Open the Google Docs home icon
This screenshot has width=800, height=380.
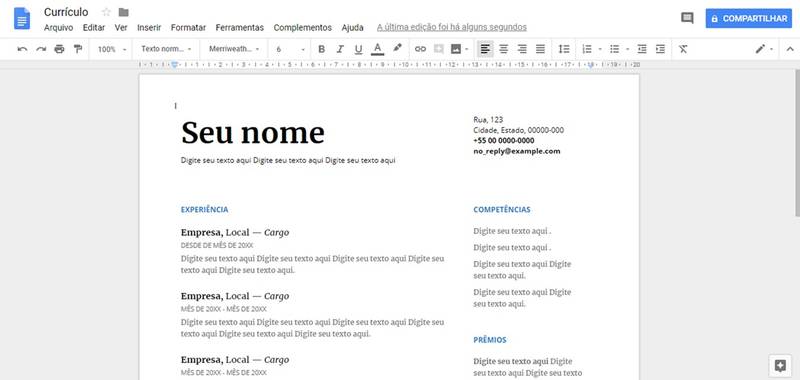pyautogui.click(x=22, y=19)
